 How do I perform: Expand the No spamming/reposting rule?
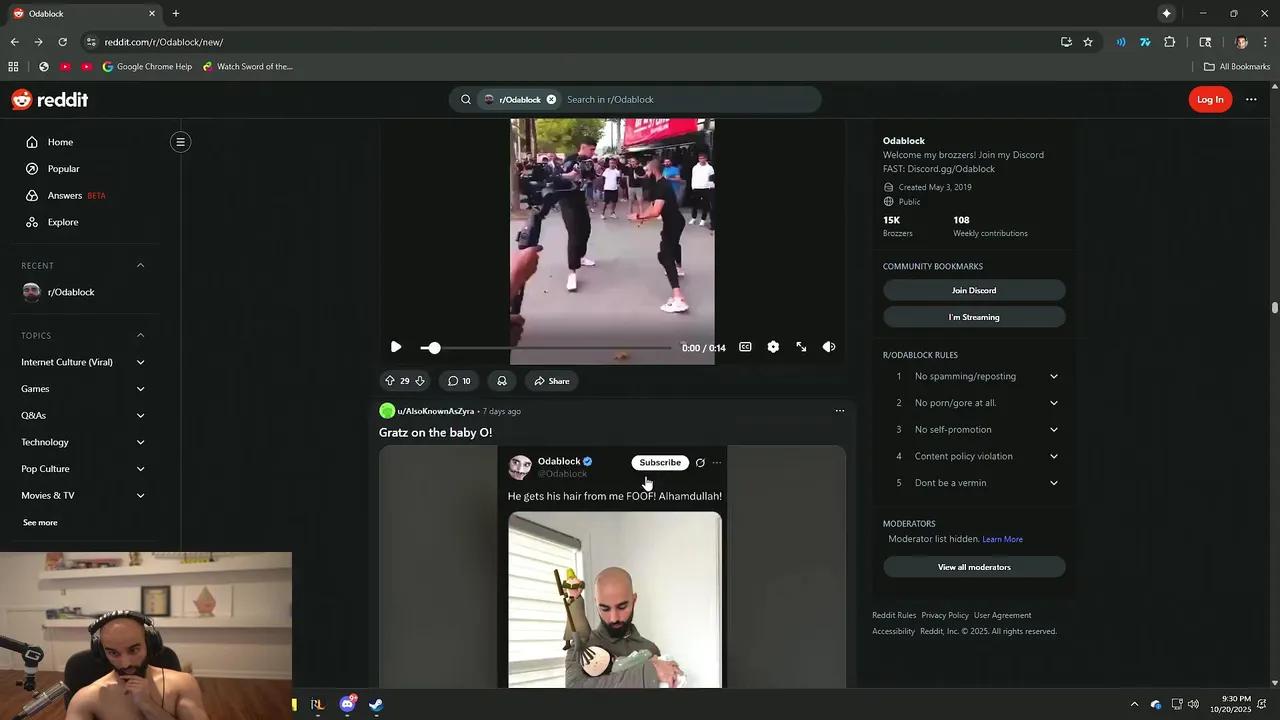tap(1053, 376)
